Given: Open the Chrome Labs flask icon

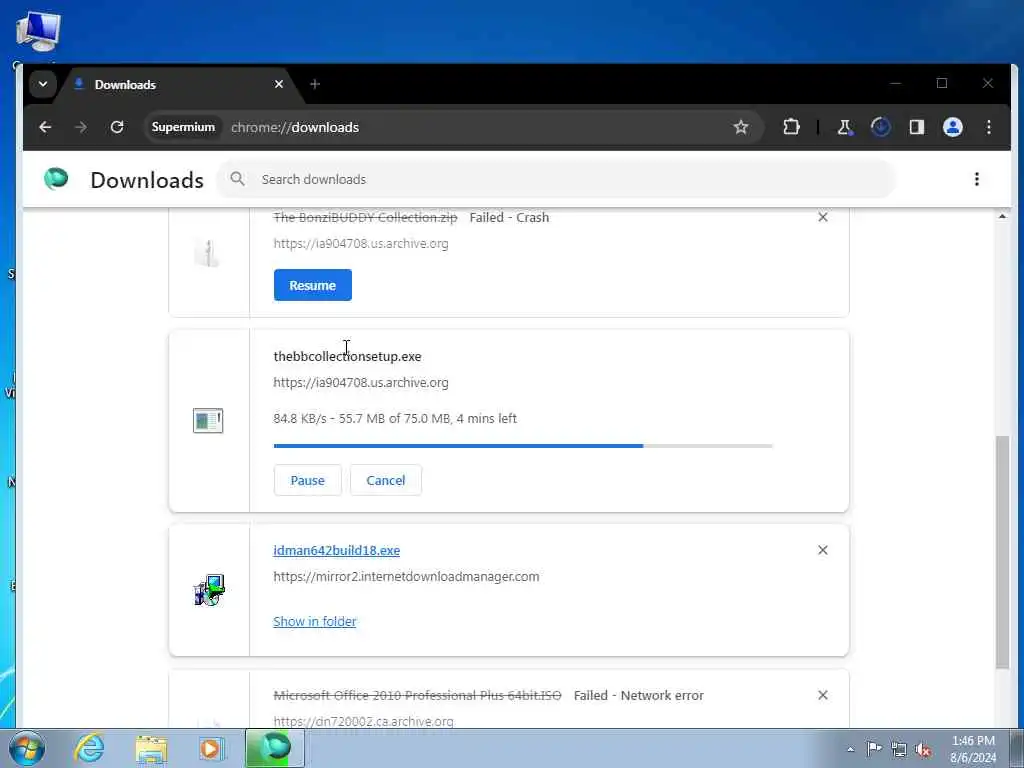Looking at the screenshot, I should tap(845, 127).
